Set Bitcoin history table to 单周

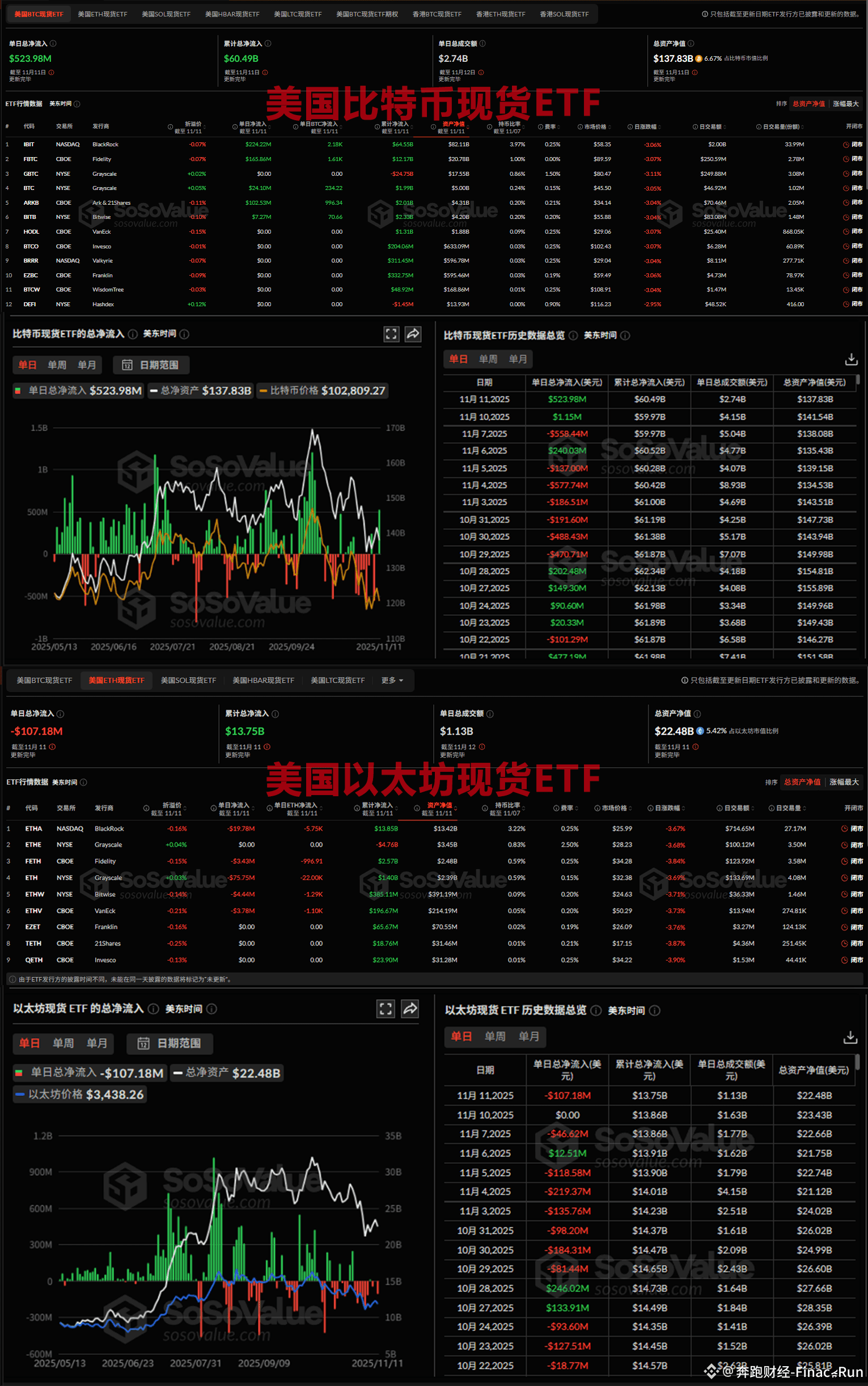pos(488,359)
